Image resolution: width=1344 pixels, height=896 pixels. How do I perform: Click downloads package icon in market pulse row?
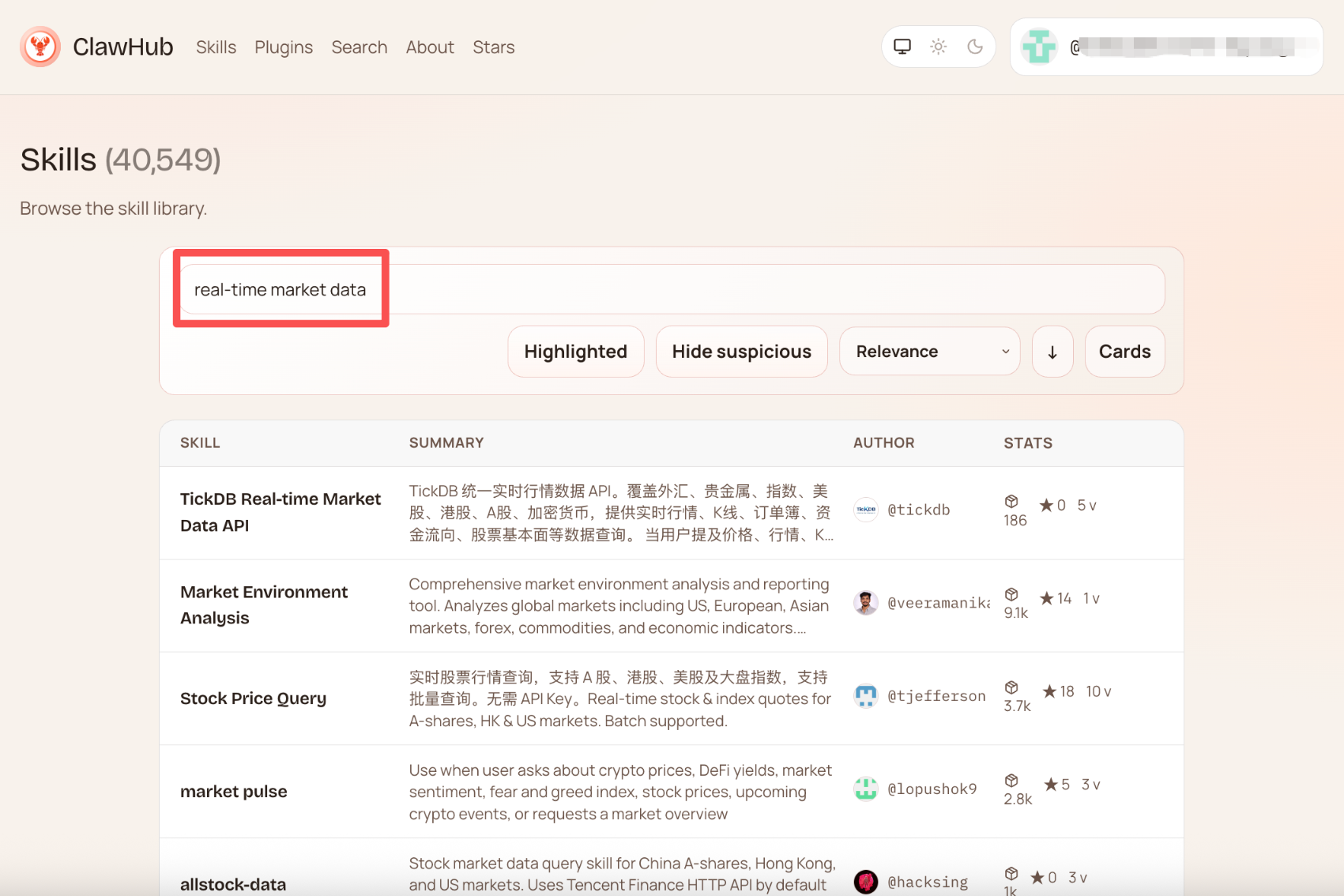tap(1011, 781)
